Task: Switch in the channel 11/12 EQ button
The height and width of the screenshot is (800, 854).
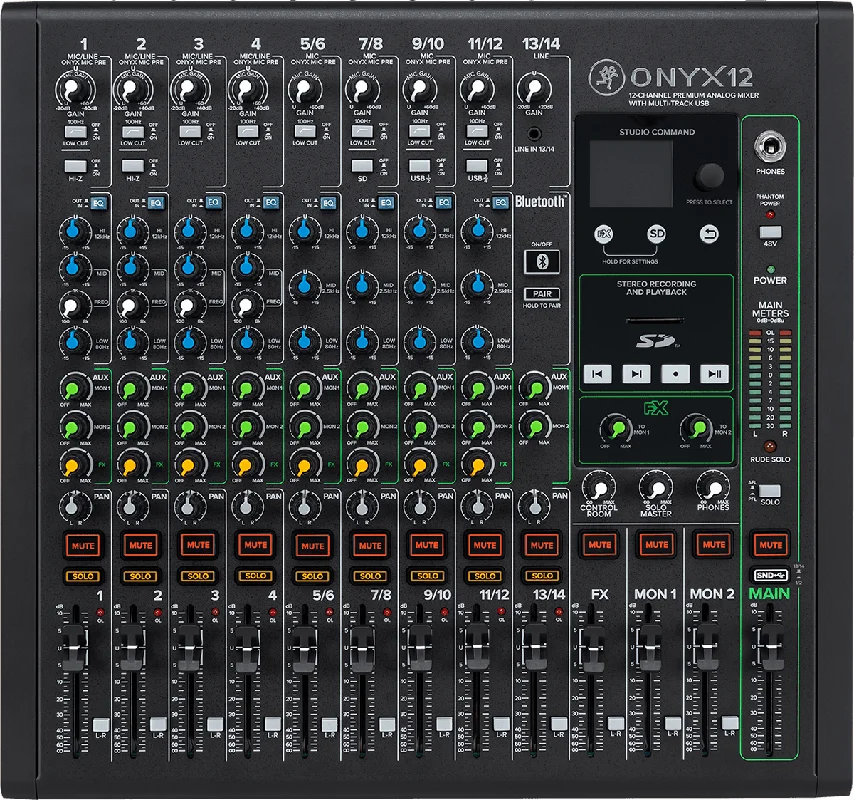Action: coord(500,203)
